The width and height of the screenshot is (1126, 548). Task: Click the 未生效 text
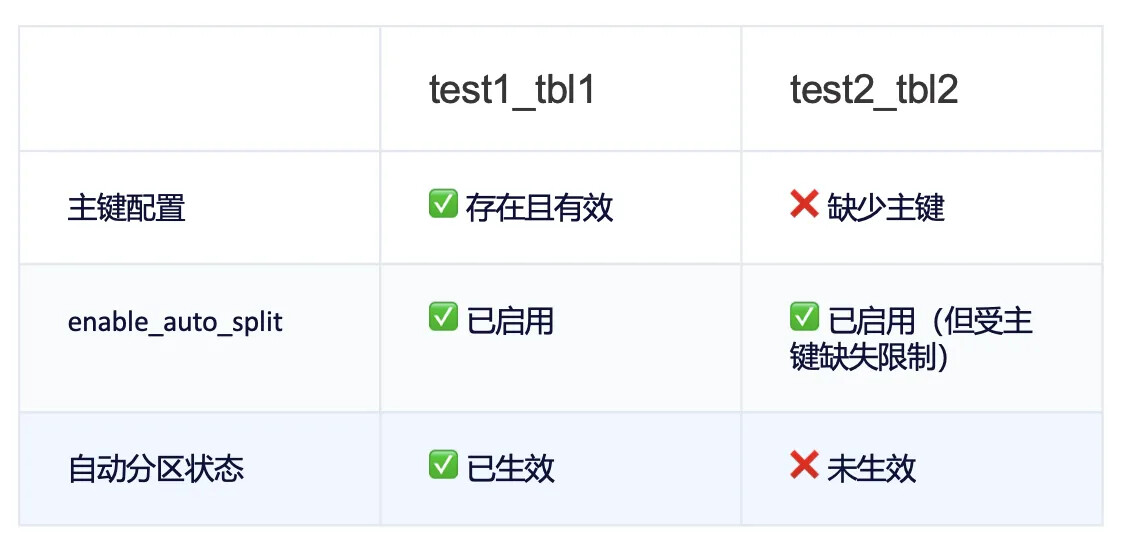tap(871, 468)
